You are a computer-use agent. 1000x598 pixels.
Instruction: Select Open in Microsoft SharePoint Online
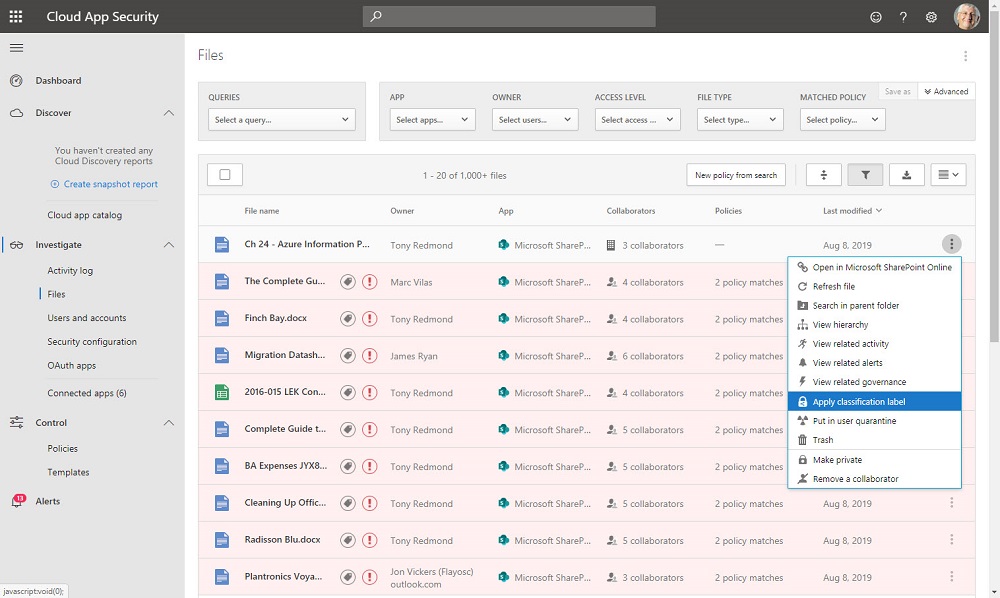[x=874, y=268]
